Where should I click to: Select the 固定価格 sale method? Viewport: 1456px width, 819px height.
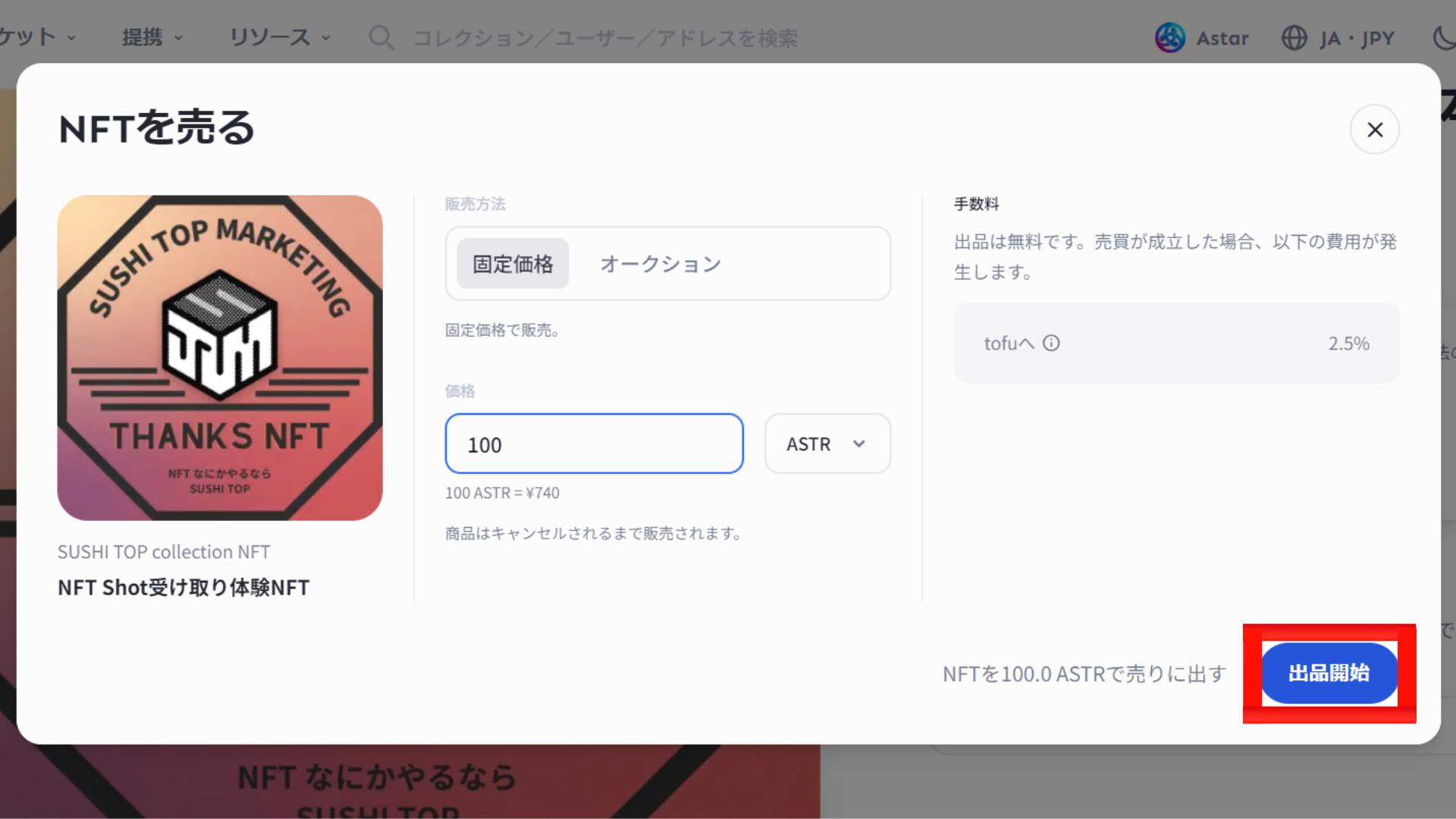point(513,264)
